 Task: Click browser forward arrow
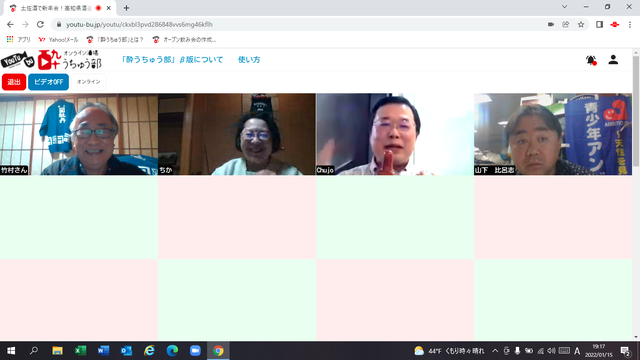(25, 24)
